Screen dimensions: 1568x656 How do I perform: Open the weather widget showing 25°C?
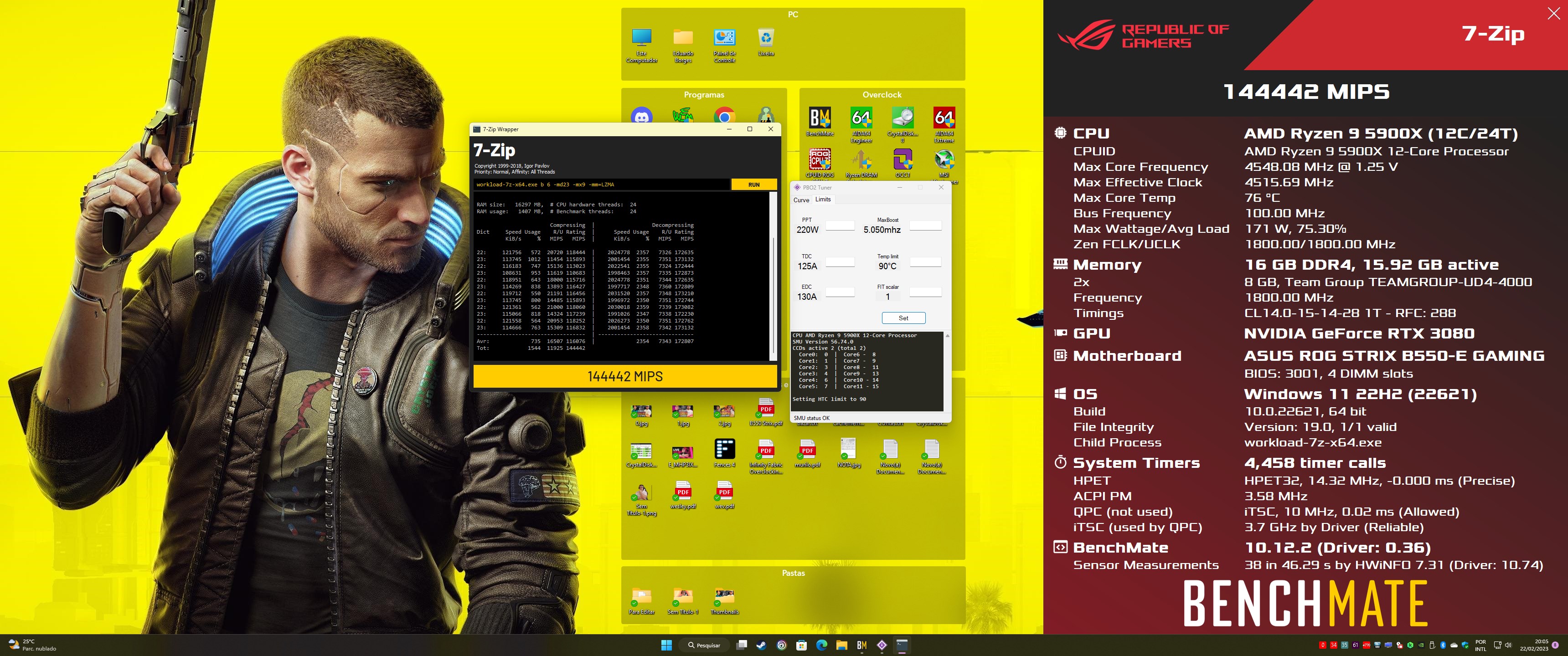coord(31,645)
